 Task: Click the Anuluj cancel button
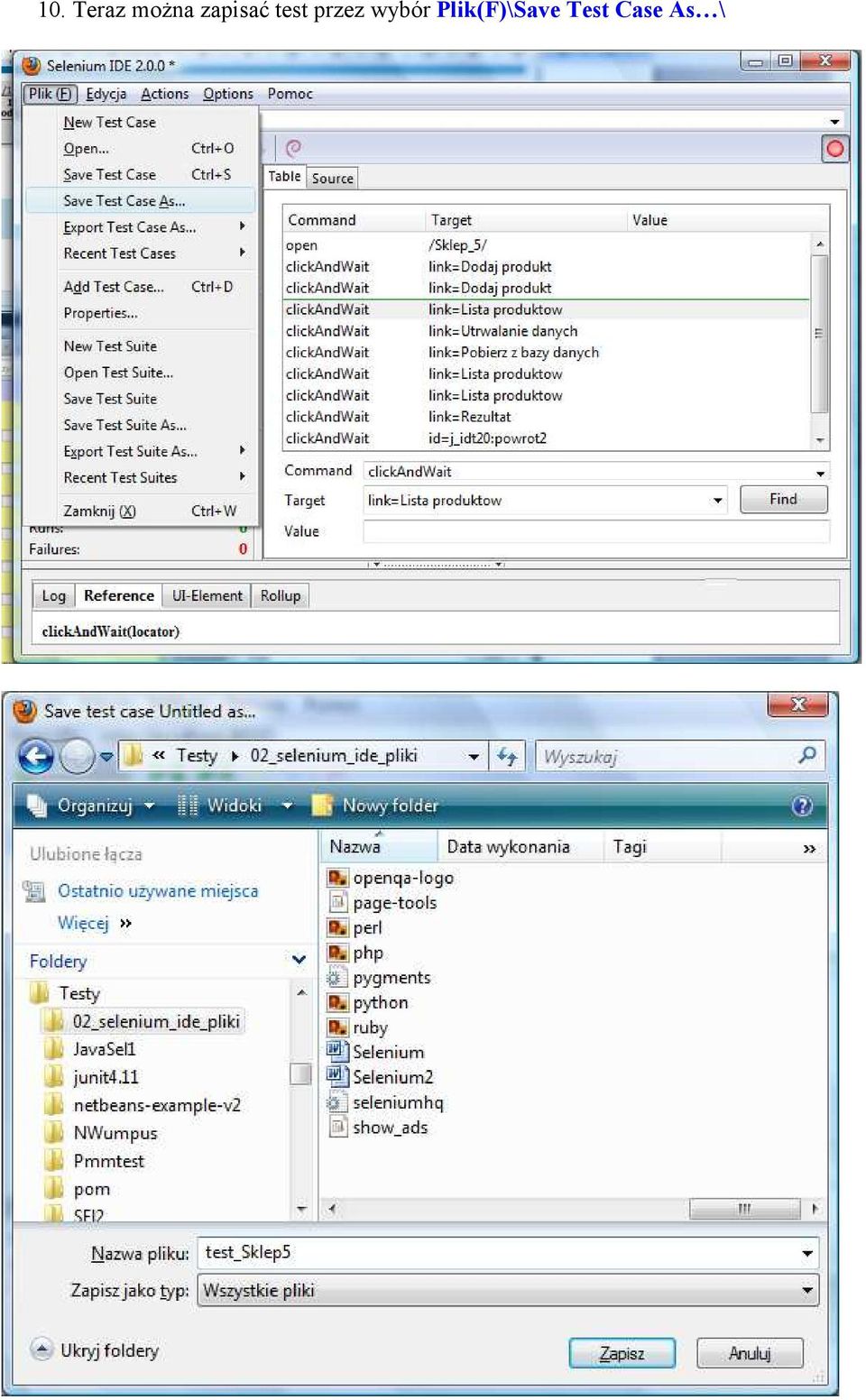750,1353
